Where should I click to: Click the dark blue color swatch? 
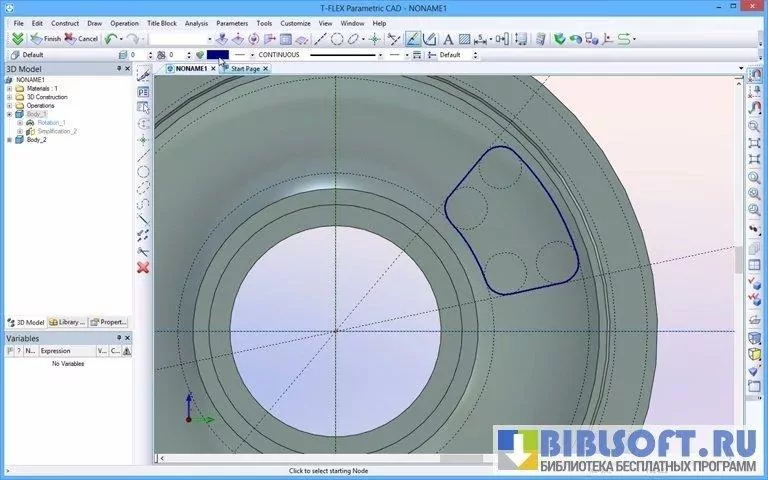click(218, 55)
